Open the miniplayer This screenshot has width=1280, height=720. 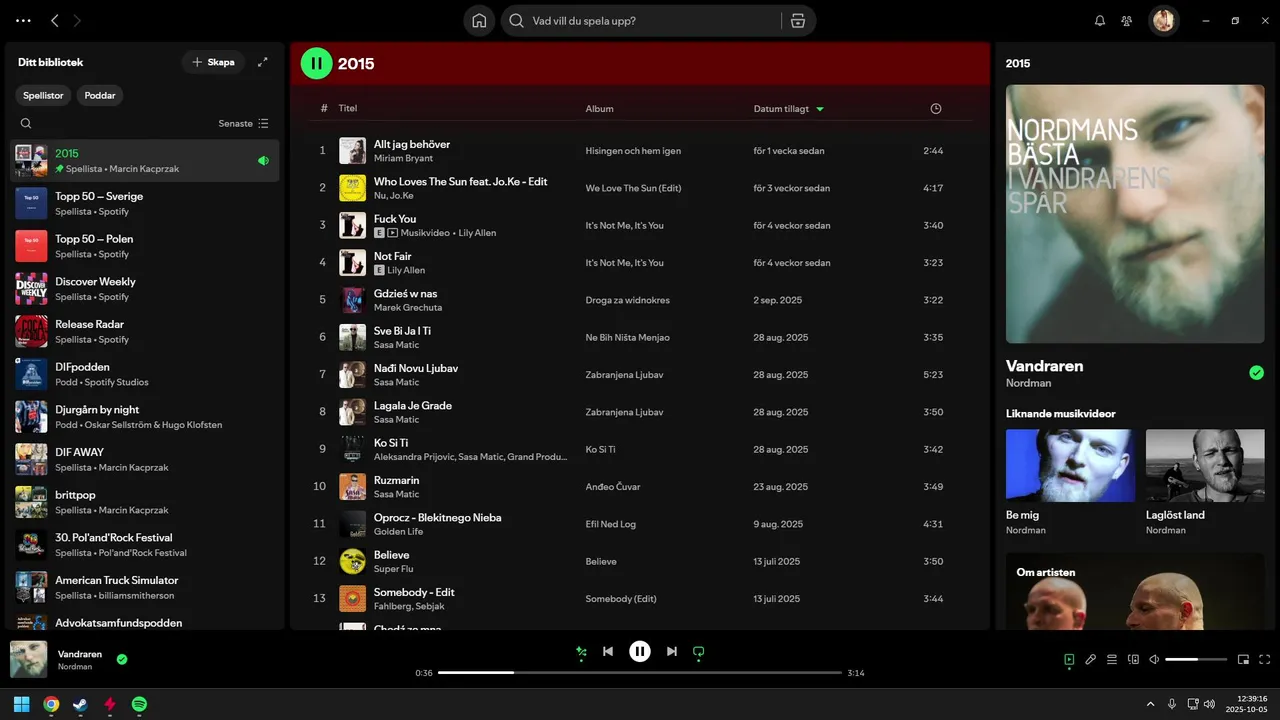1244,660
